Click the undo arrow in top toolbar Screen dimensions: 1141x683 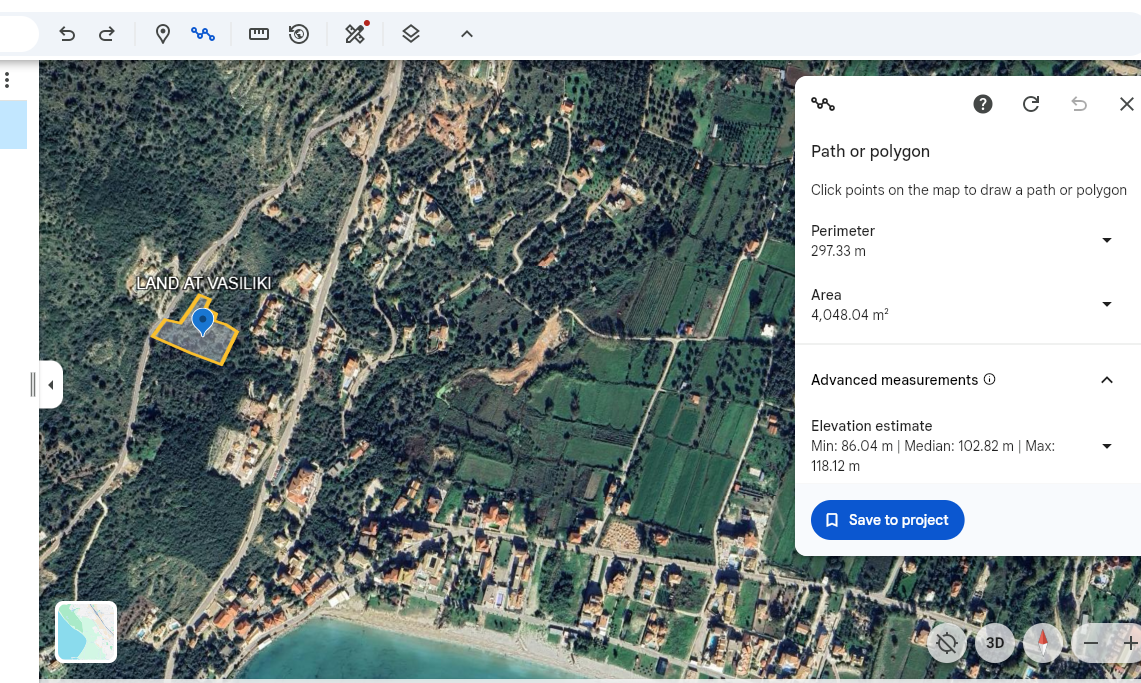point(67,34)
